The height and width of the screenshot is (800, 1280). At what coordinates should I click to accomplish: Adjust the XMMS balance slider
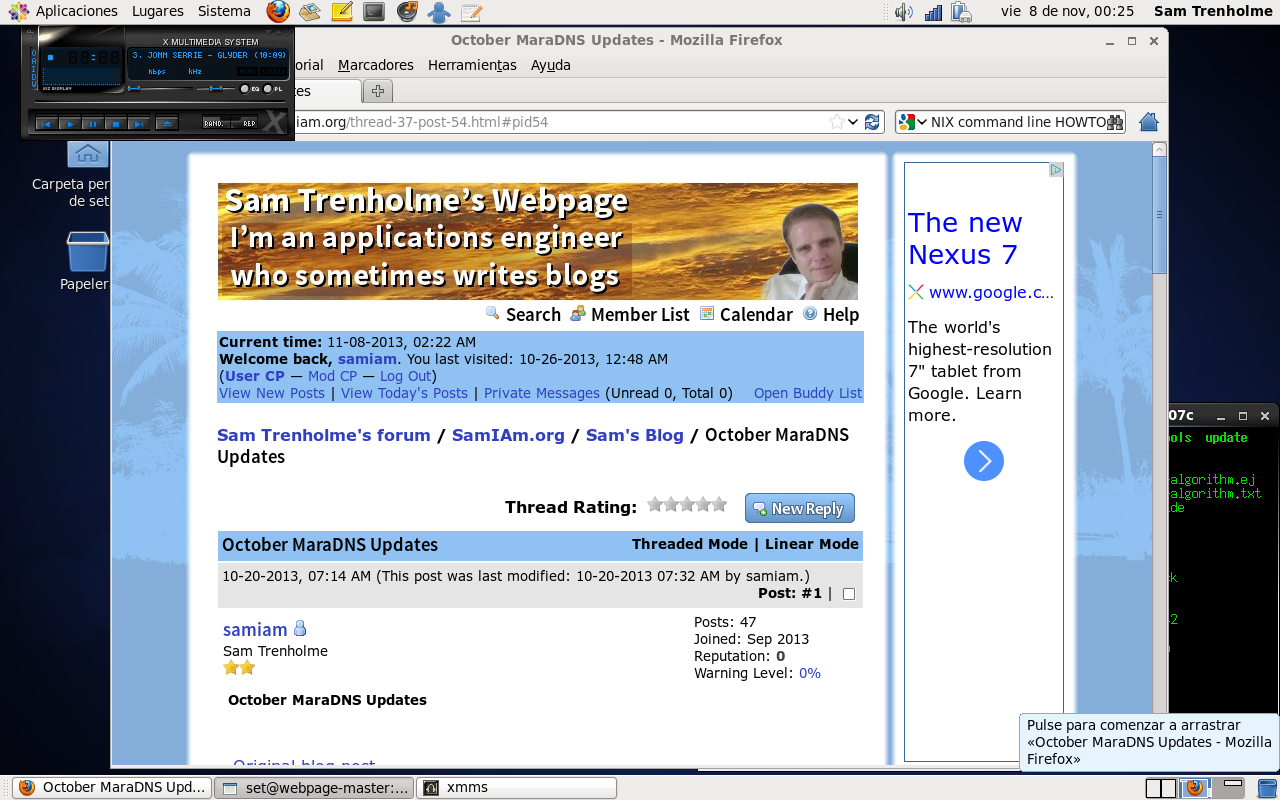point(215,89)
